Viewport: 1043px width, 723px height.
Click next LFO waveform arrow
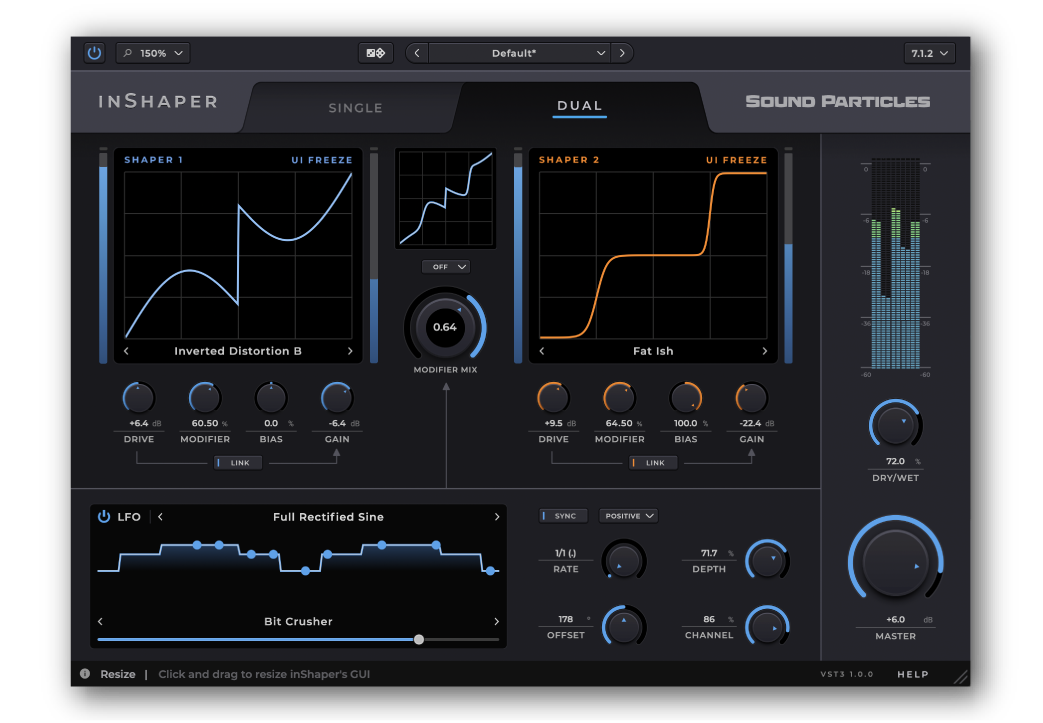tap(496, 517)
